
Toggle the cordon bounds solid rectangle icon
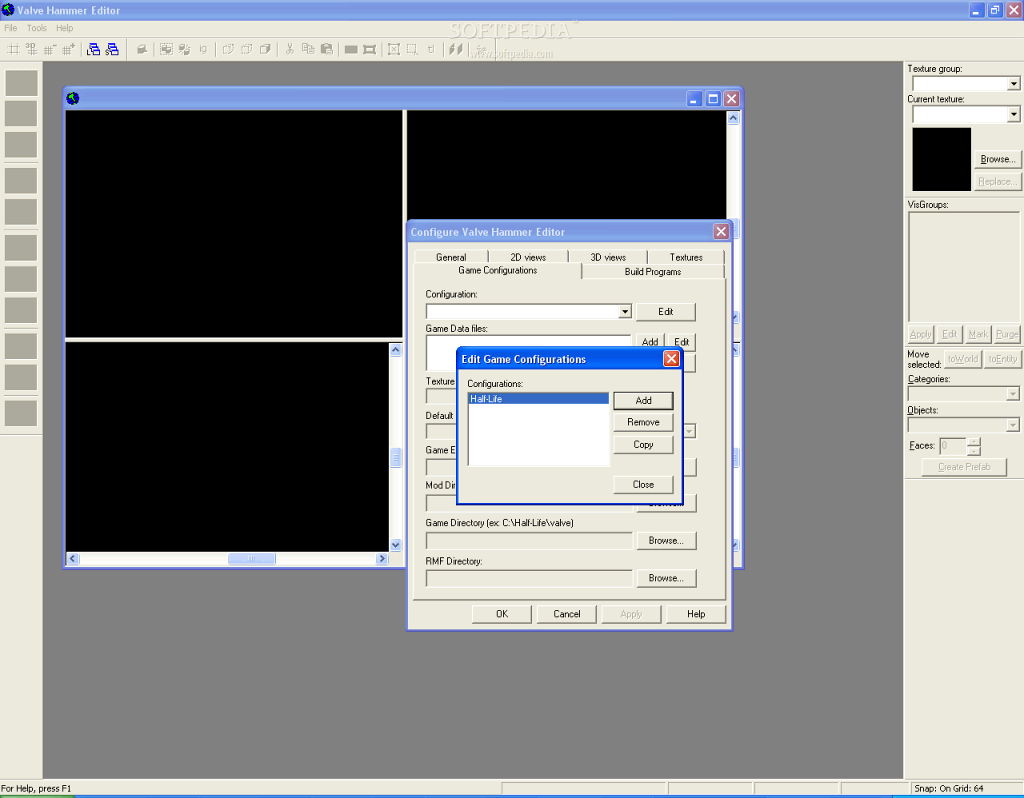pos(351,49)
